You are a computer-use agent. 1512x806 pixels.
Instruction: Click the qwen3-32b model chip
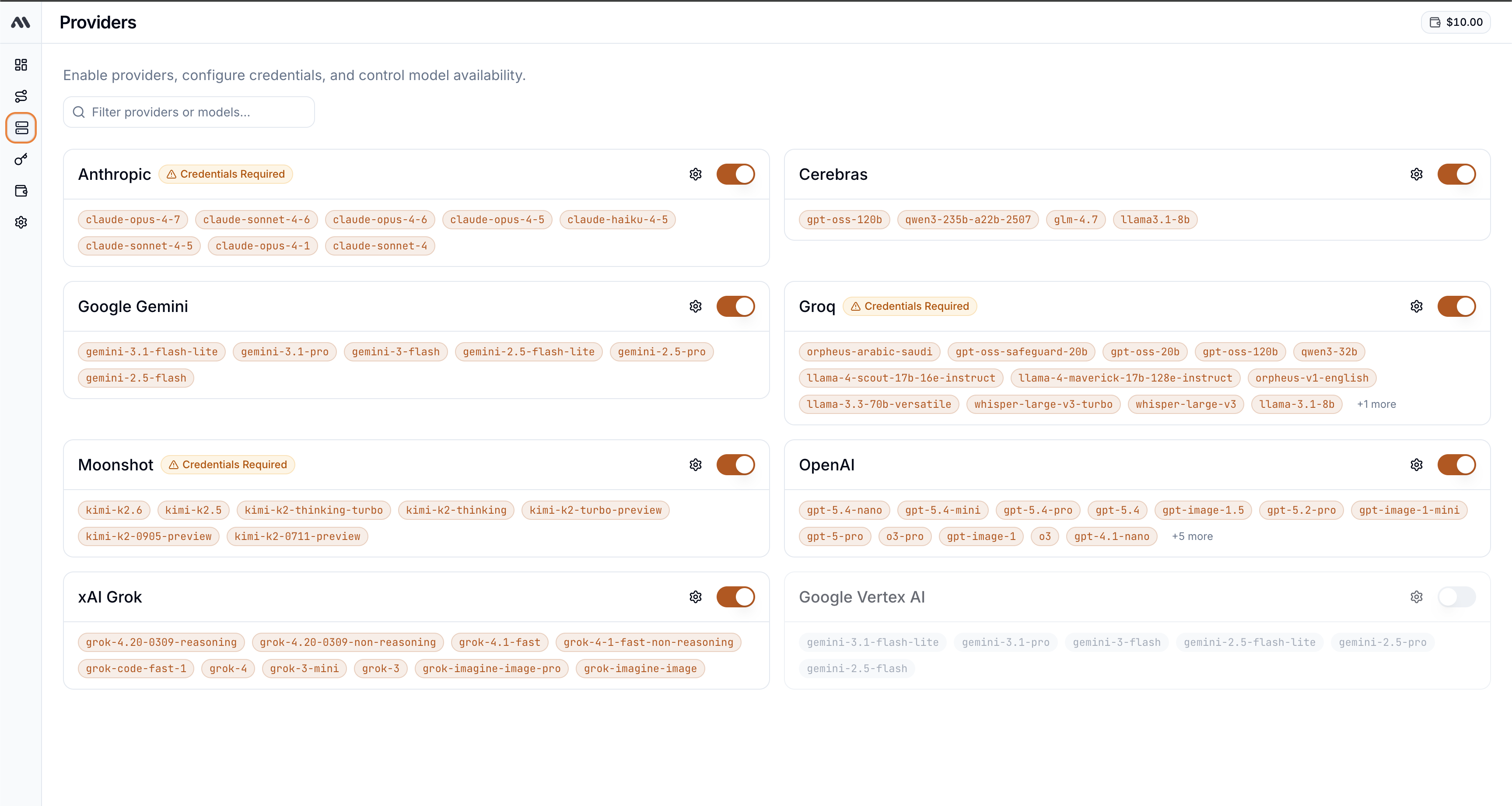1330,352
